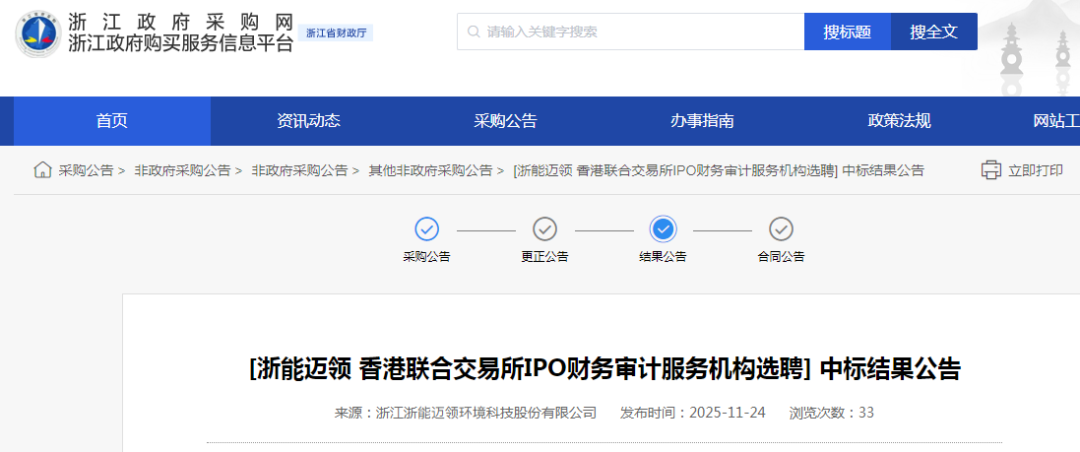Select the 合同公告 step circle

pyautogui.click(x=781, y=229)
